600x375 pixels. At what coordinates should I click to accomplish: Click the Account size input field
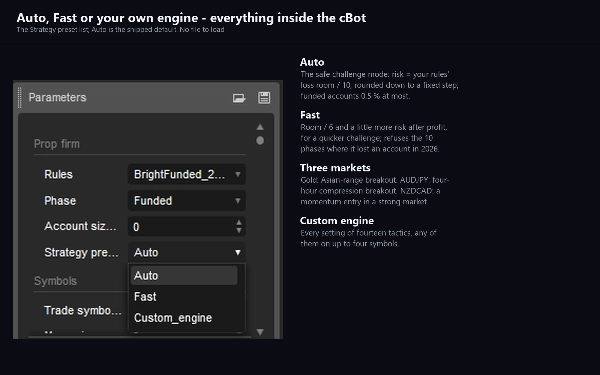tap(181, 227)
